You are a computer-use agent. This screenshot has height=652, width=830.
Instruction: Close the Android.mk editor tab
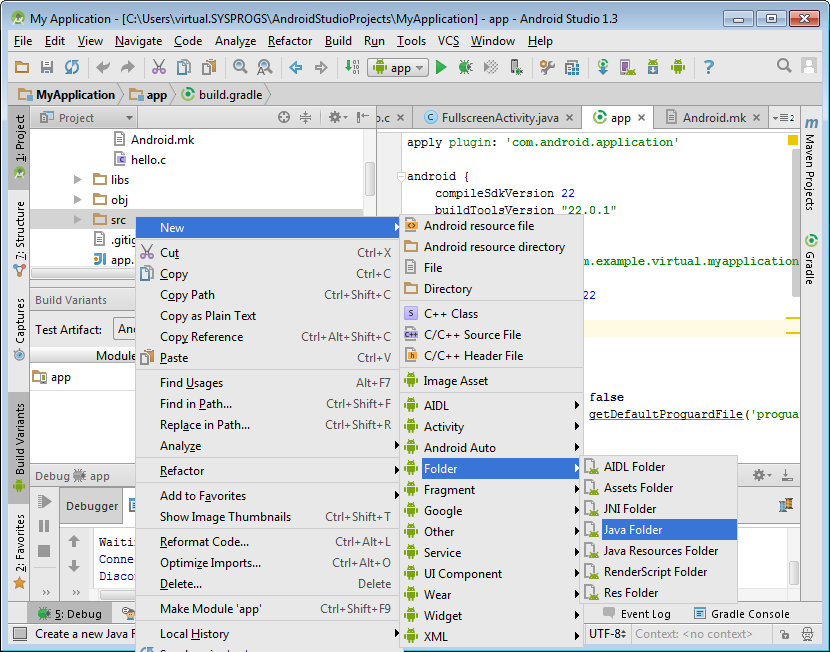click(756, 117)
